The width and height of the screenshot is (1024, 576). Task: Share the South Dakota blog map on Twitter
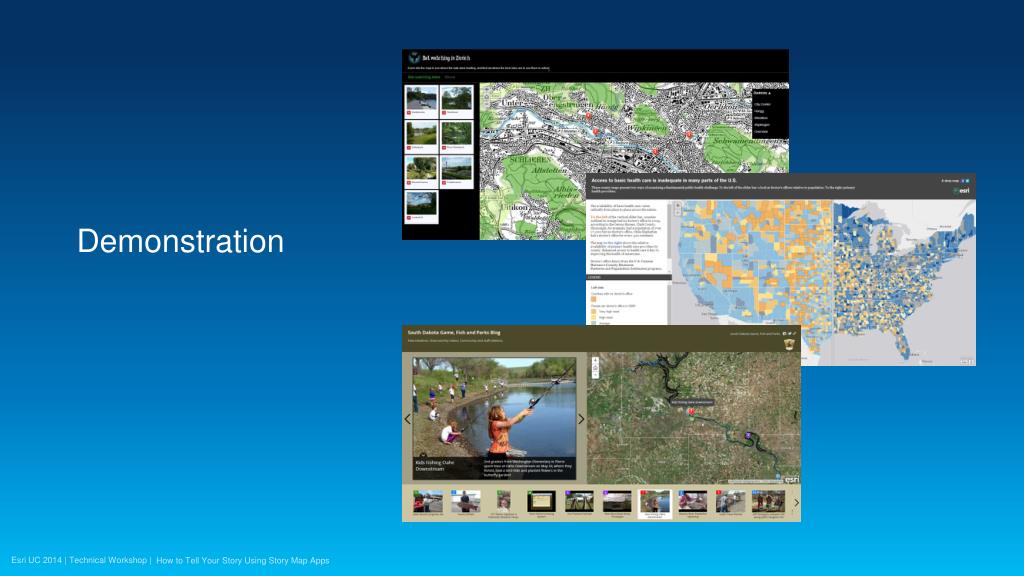(x=789, y=334)
